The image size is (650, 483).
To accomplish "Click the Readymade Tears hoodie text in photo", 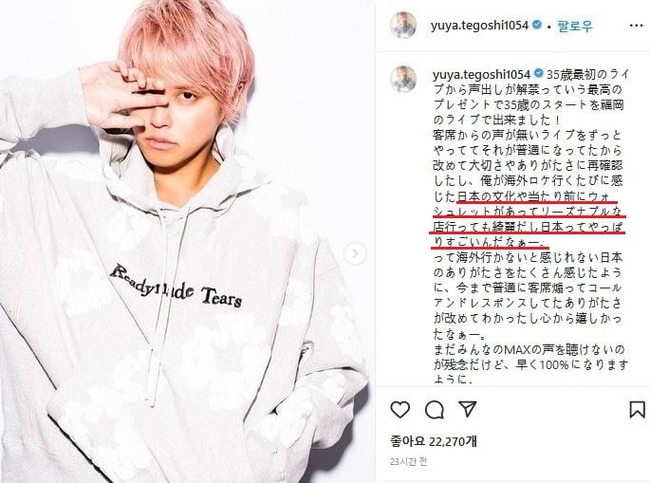I will click(176, 286).
